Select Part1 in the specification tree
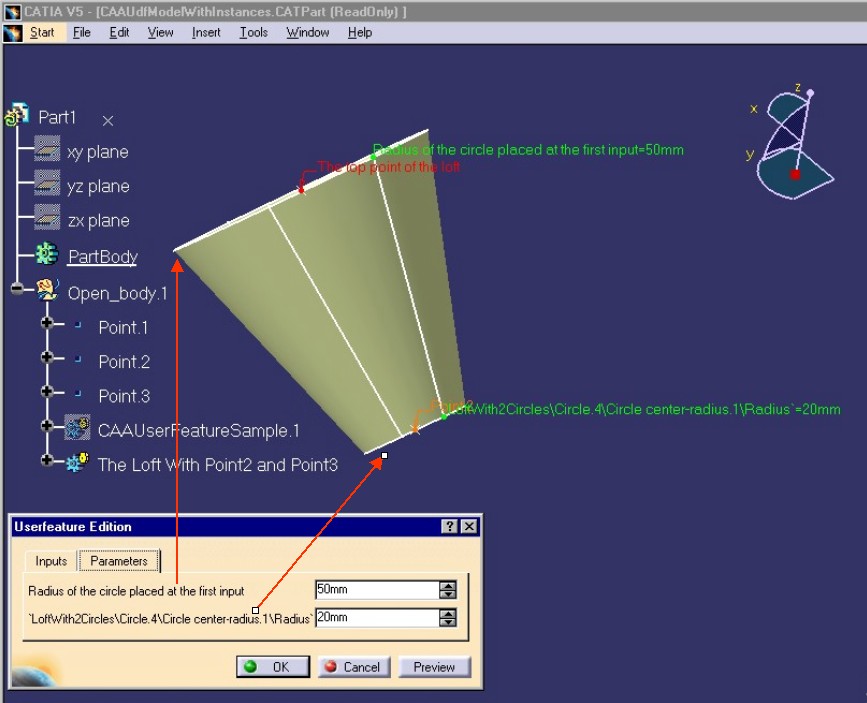The width and height of the screenshot is (867, 703). (x=57, y=117)
